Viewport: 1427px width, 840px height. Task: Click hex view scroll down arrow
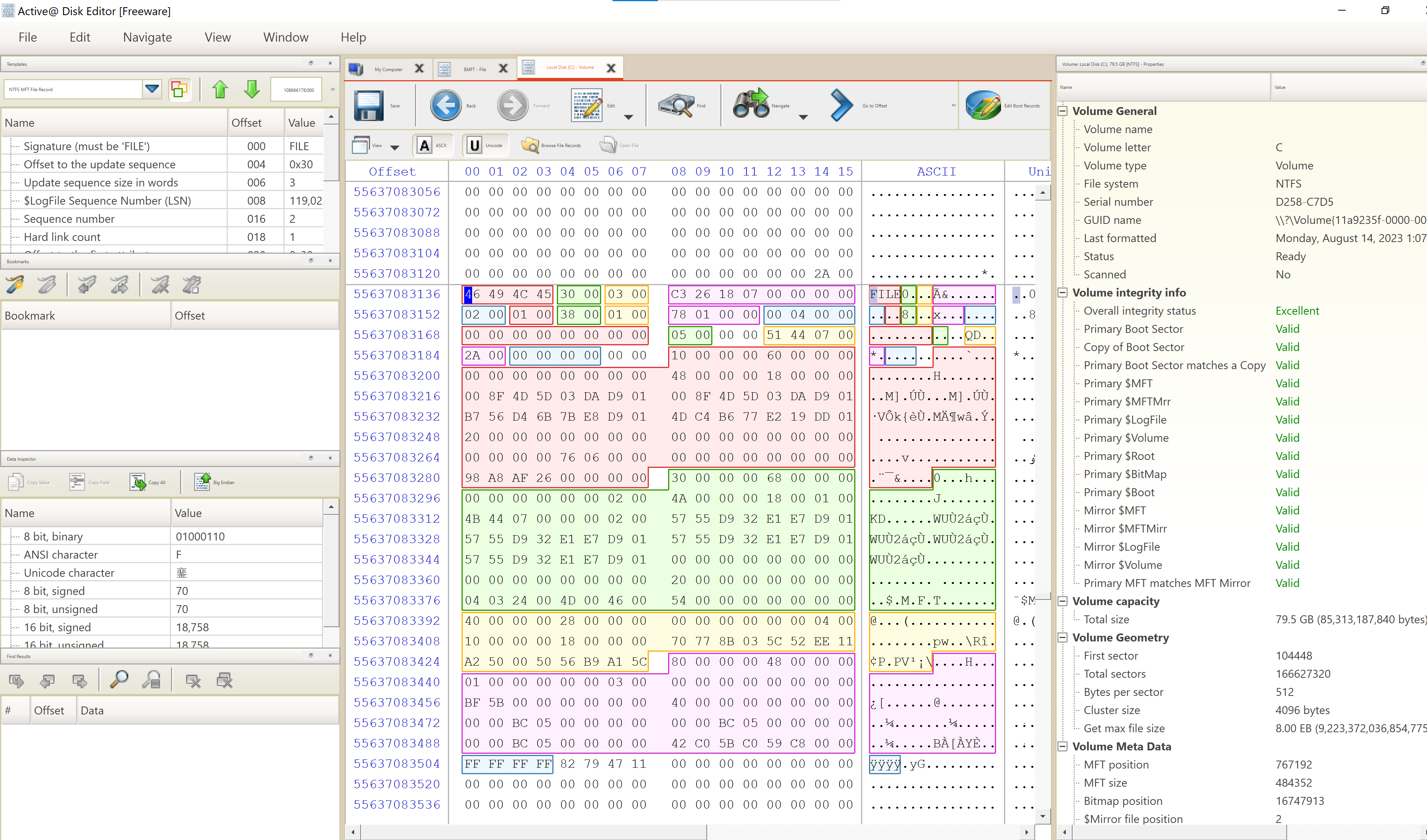(1043, 816)
